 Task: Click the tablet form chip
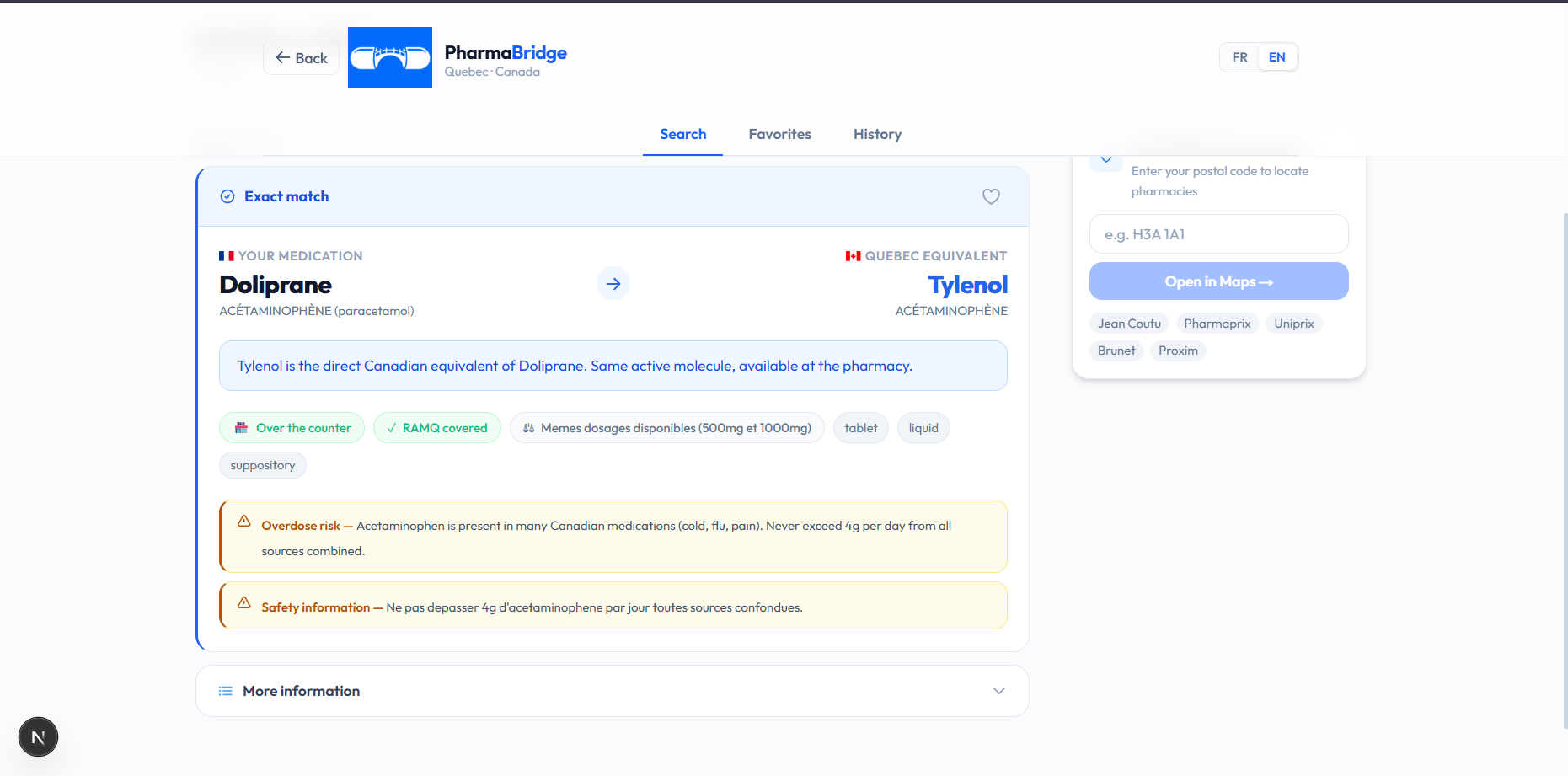point(860,428)
